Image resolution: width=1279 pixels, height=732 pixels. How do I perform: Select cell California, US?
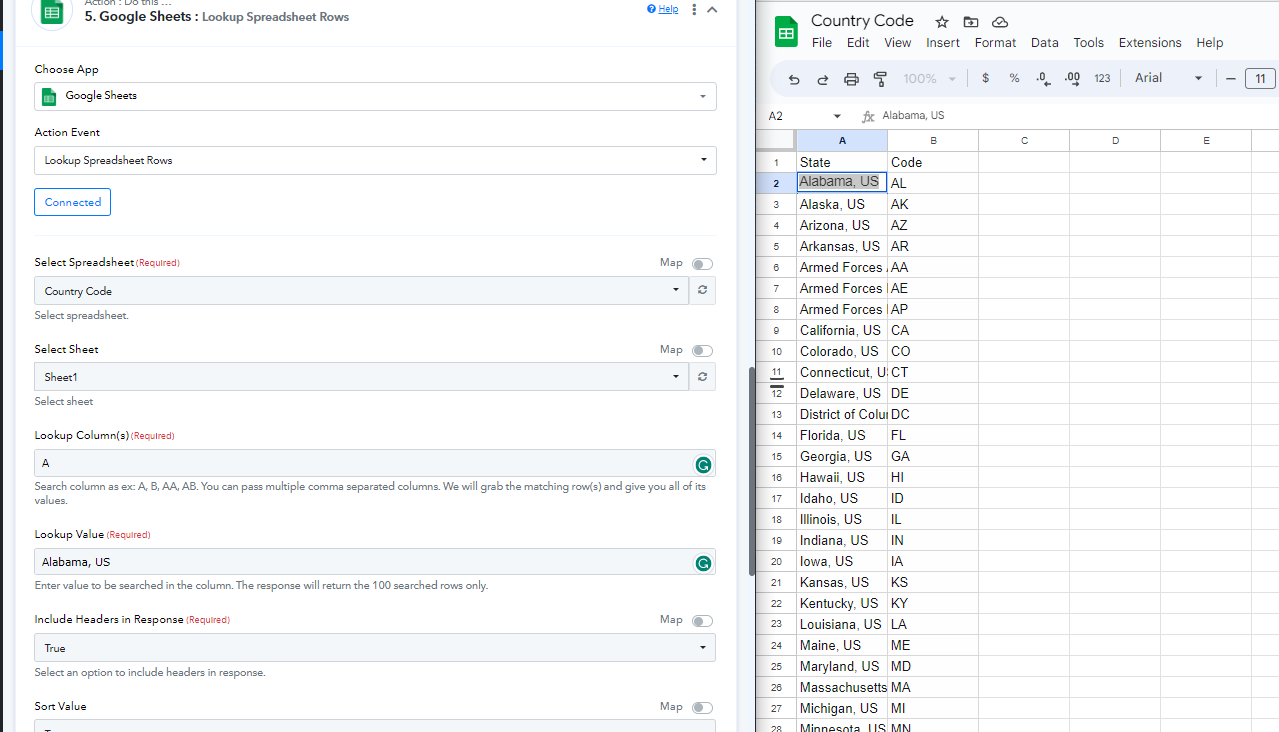click(842, 330)
